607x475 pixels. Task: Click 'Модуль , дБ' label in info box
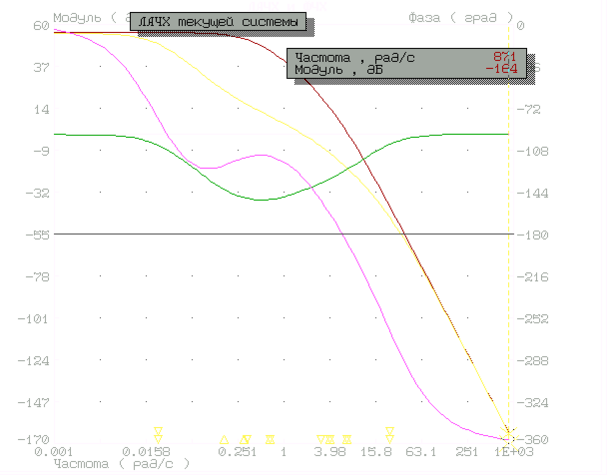tap(338, 70)
